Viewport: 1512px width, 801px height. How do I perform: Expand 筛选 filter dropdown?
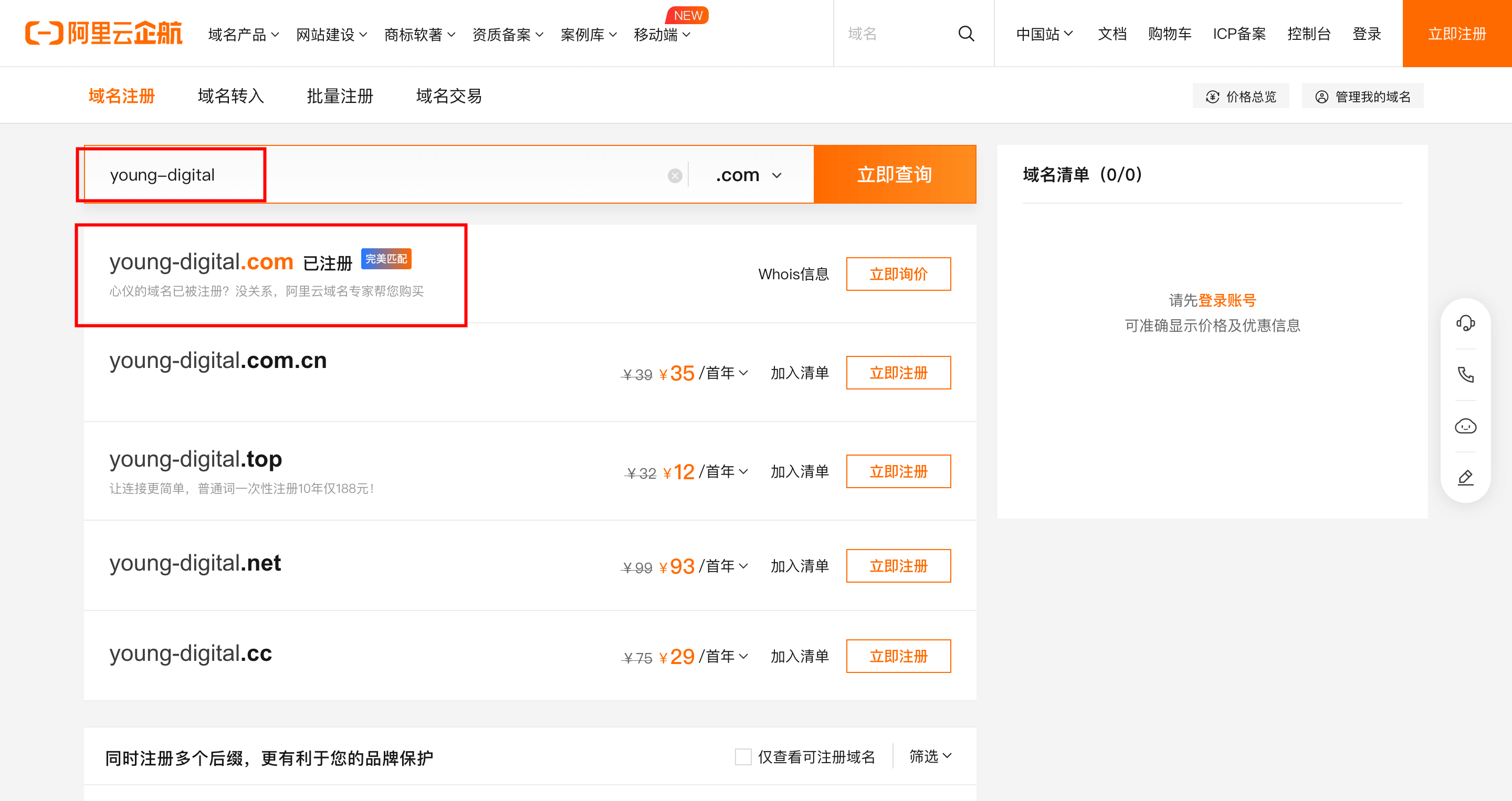coord(930,756)
